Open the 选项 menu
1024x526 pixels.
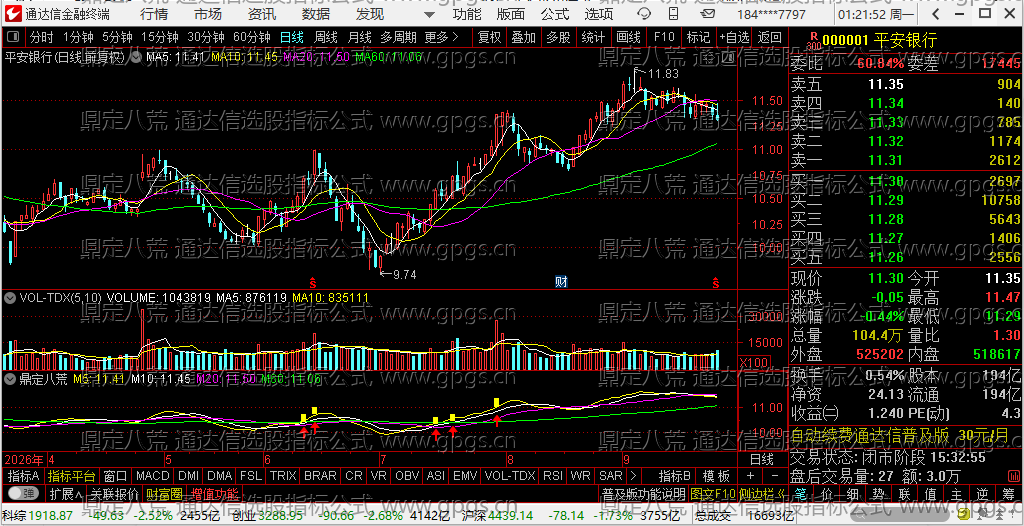click(599, 14)
